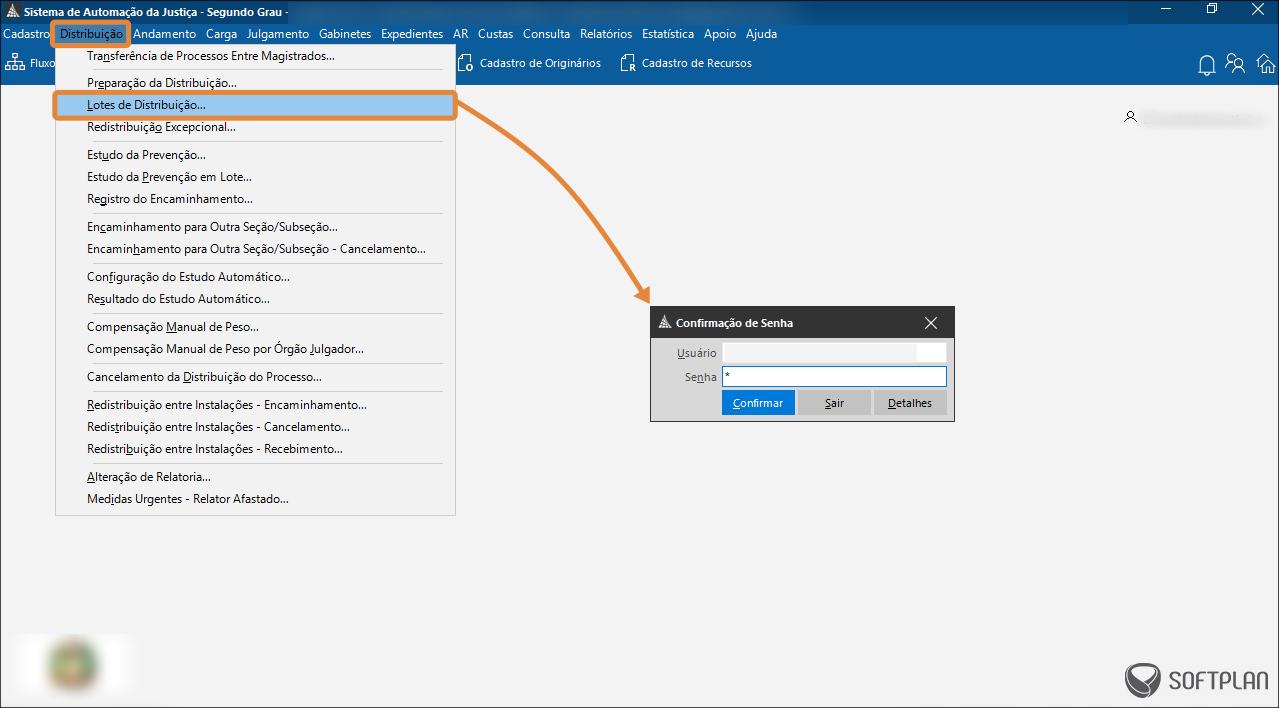The image size is (1279, 708).
Task: Click the Cadastro de Originários toolbar icon
Action: 465,63
